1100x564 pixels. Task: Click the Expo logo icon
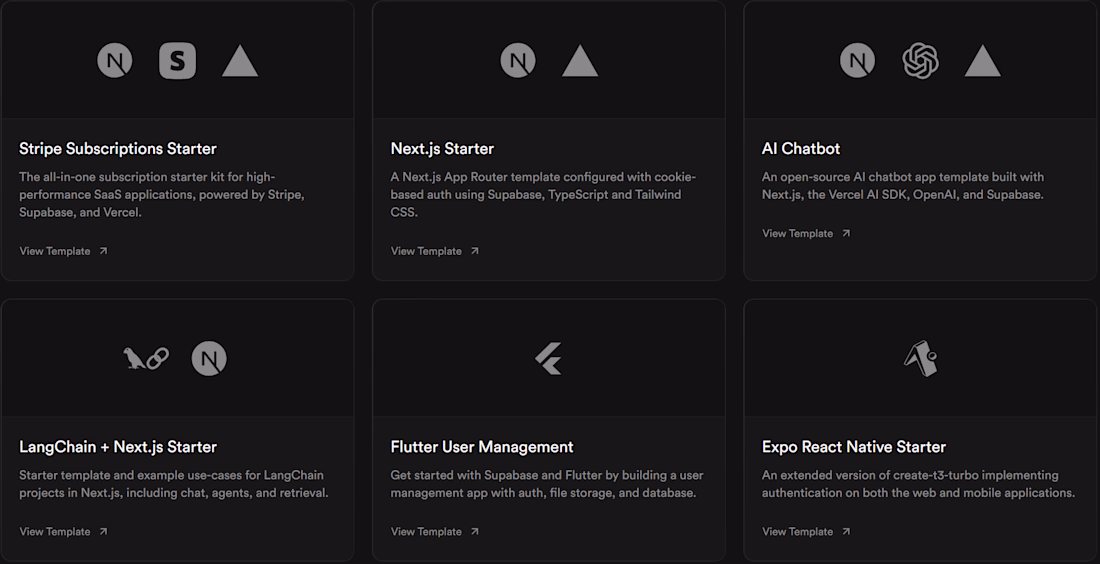click(920, 358)
